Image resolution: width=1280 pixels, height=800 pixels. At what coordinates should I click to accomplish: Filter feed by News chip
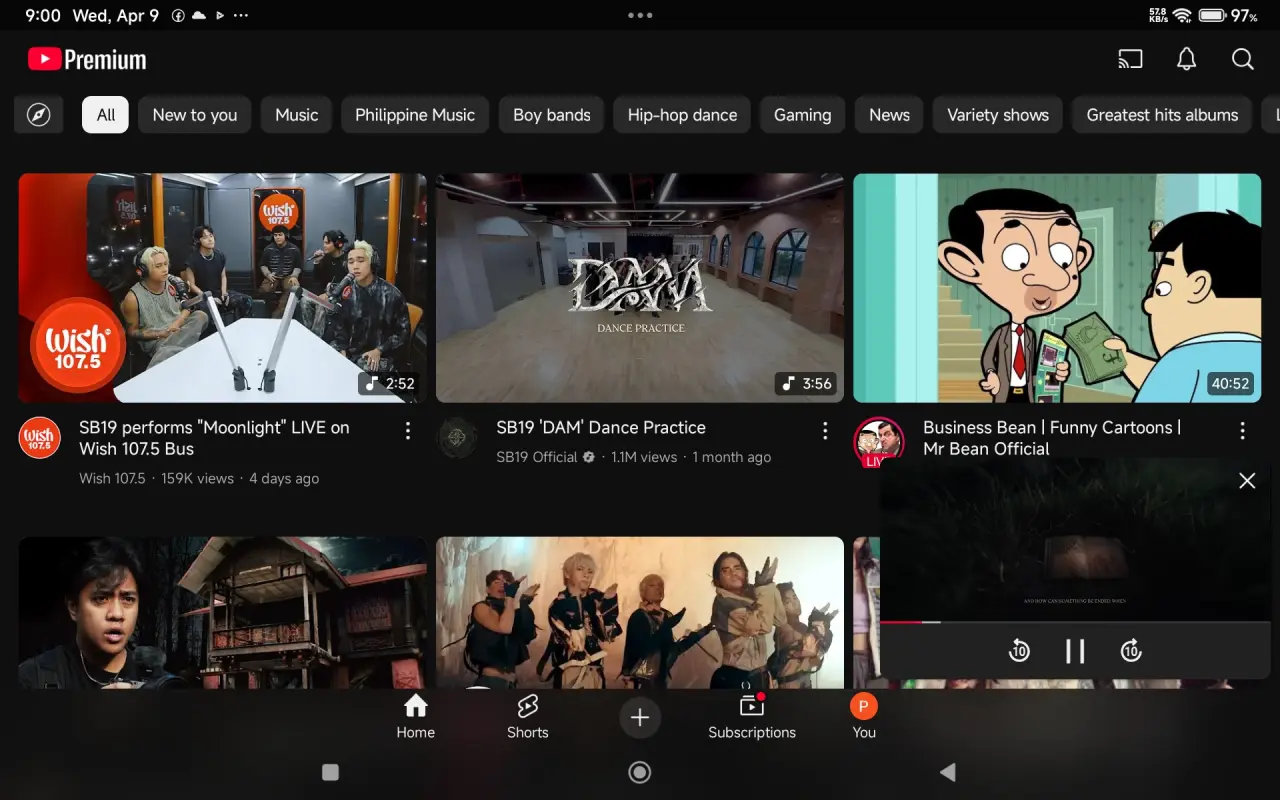(x=890, y=115)
